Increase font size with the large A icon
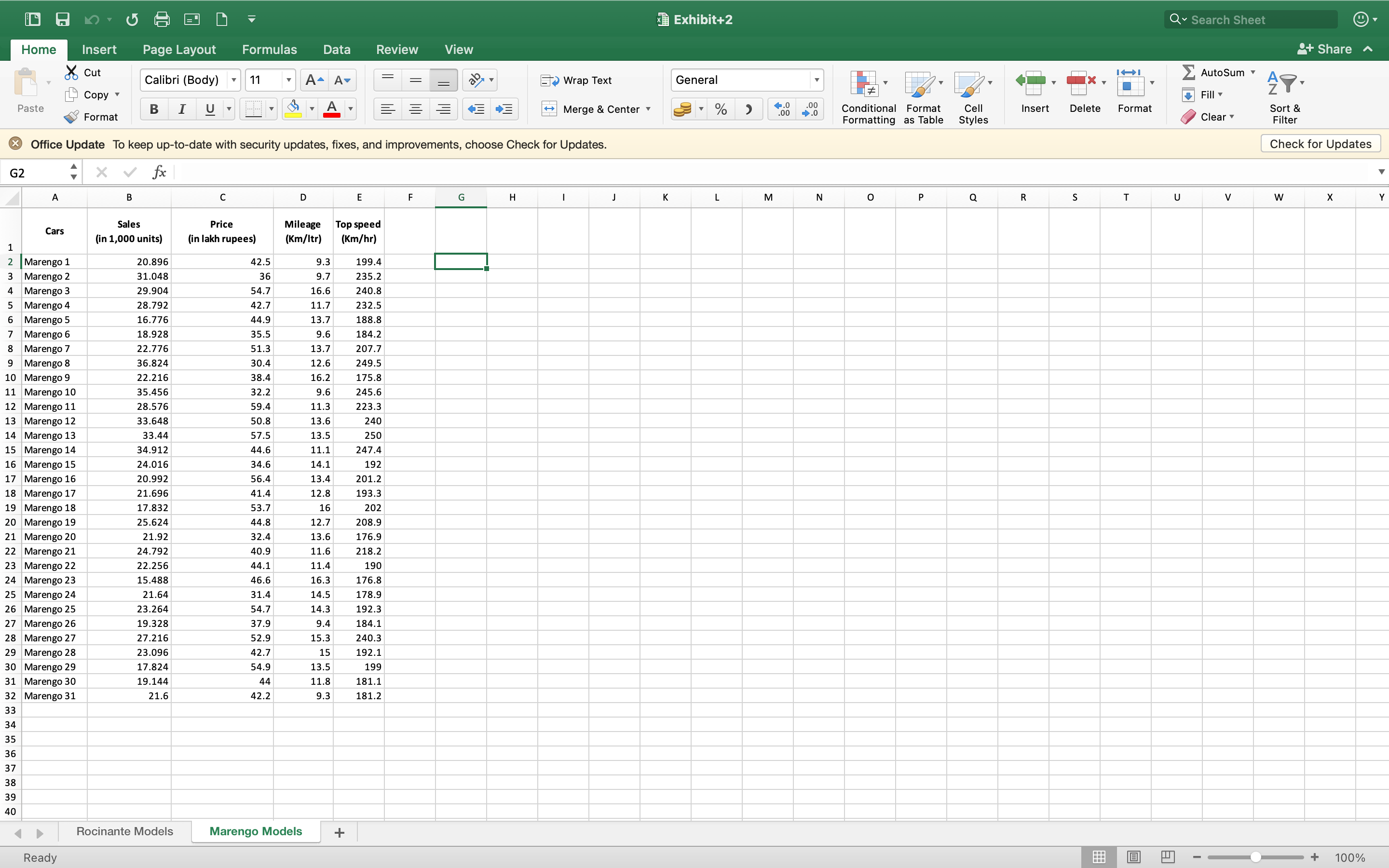This screenshot has width=1389, height=868. click(314, 80)
